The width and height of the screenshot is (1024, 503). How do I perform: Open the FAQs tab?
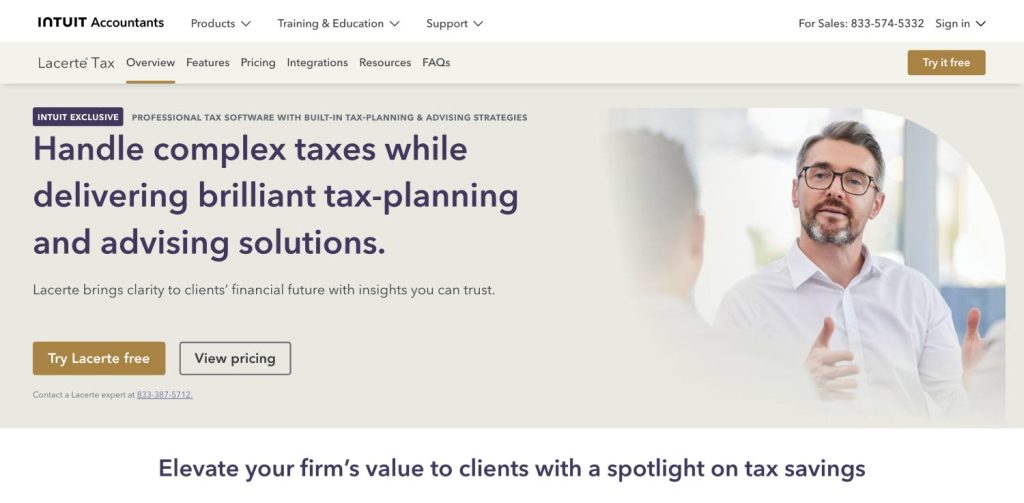point(436,62)
